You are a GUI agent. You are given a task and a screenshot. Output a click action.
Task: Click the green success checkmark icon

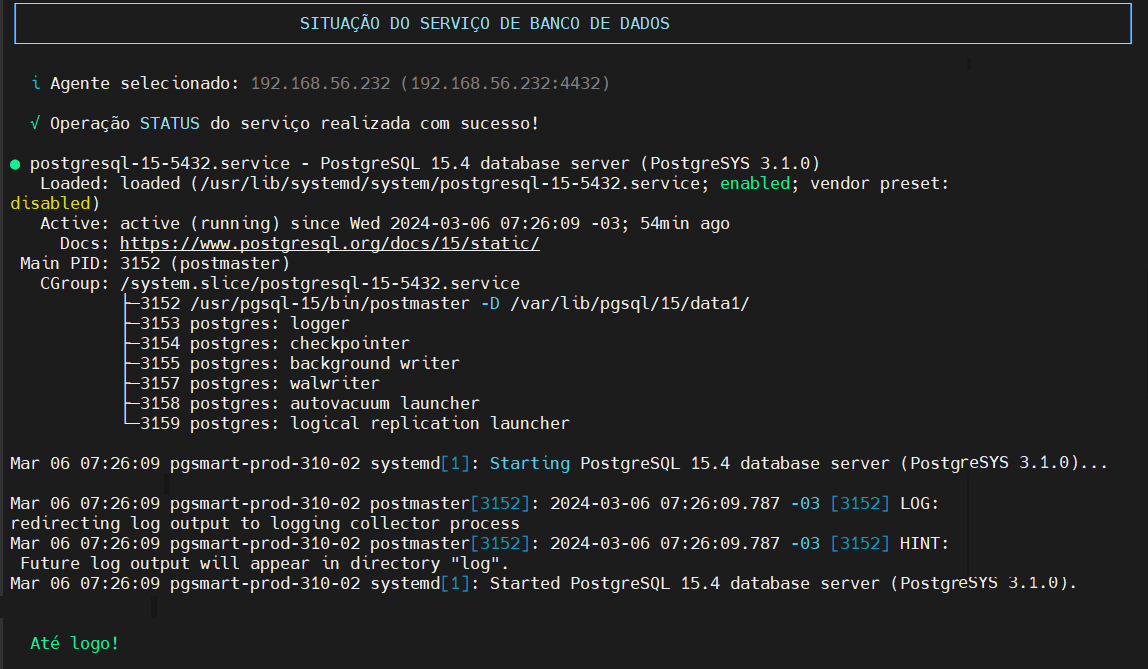[x=35, y=123]
